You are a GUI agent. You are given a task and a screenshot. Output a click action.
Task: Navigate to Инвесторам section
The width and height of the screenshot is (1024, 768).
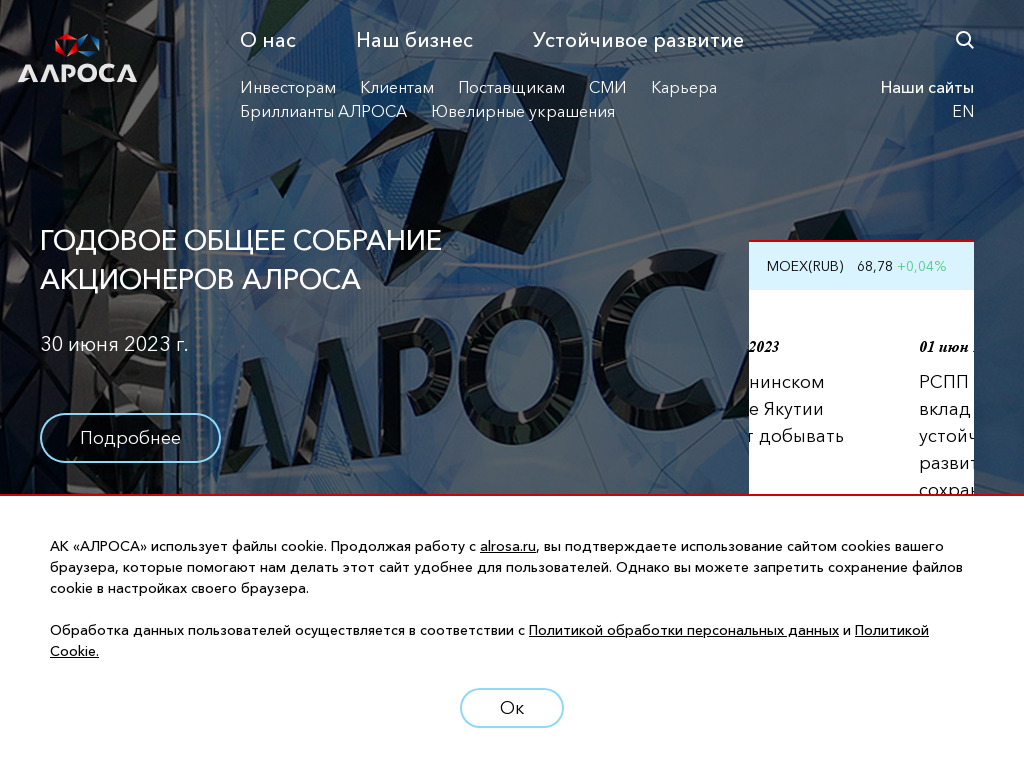[288, 88]
